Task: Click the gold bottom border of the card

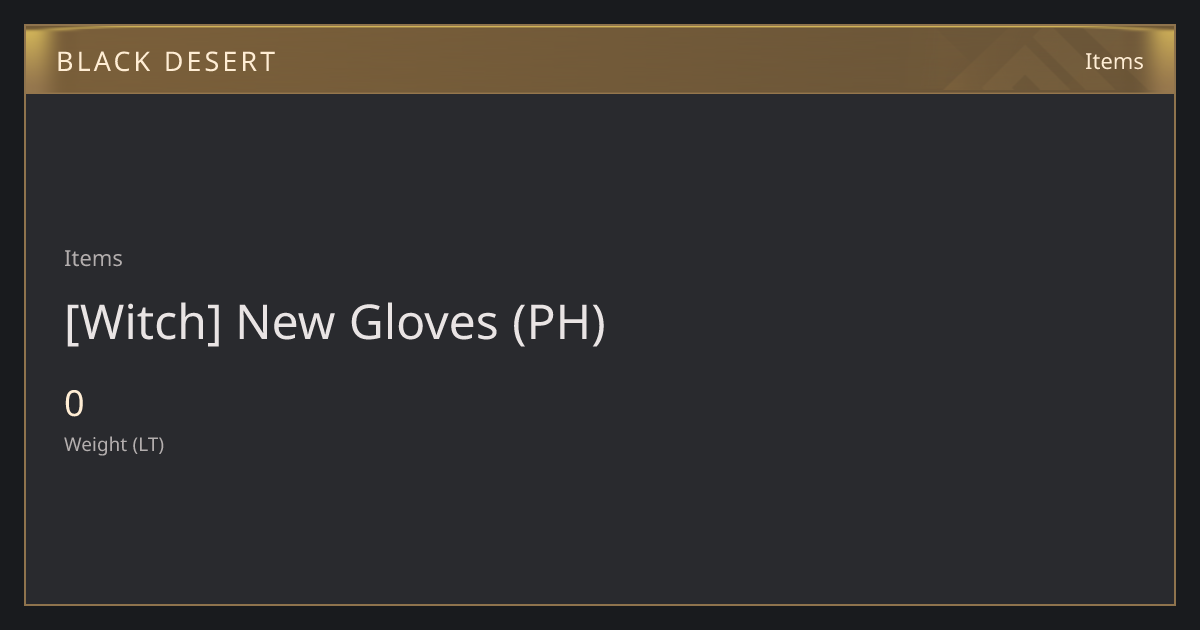Action: click(x=600, y=605)
